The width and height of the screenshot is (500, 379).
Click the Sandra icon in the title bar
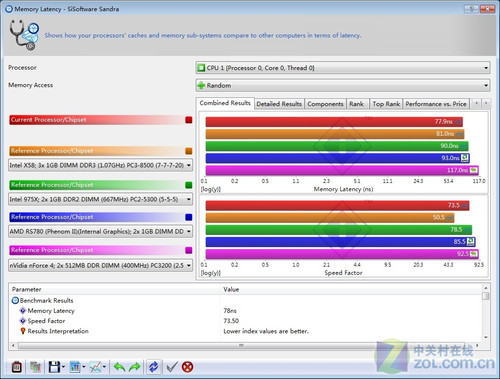click(9, 9)
